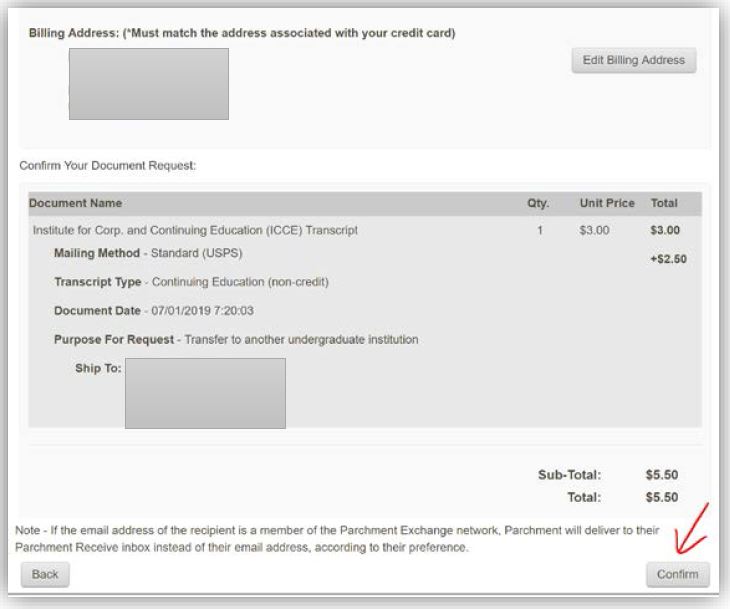730x609 pixels.
Task: Click the Ship To label
Action: coord(97,368)
